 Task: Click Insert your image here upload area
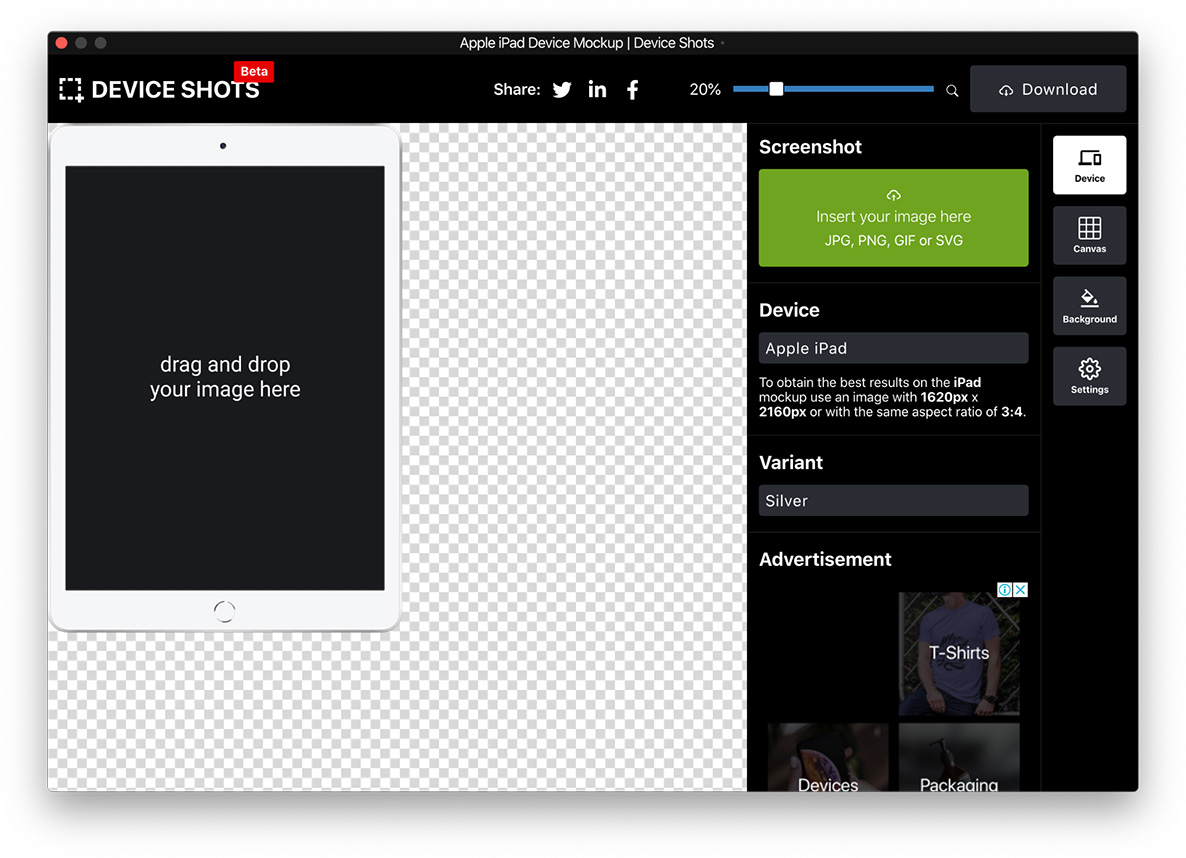pyautogui.click(x=893, y=218)
